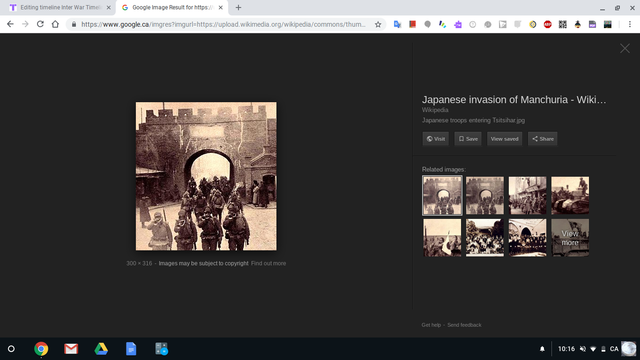View site security lock information
Viewport: 640px width, 360px height.
click(x=74, y=24)
